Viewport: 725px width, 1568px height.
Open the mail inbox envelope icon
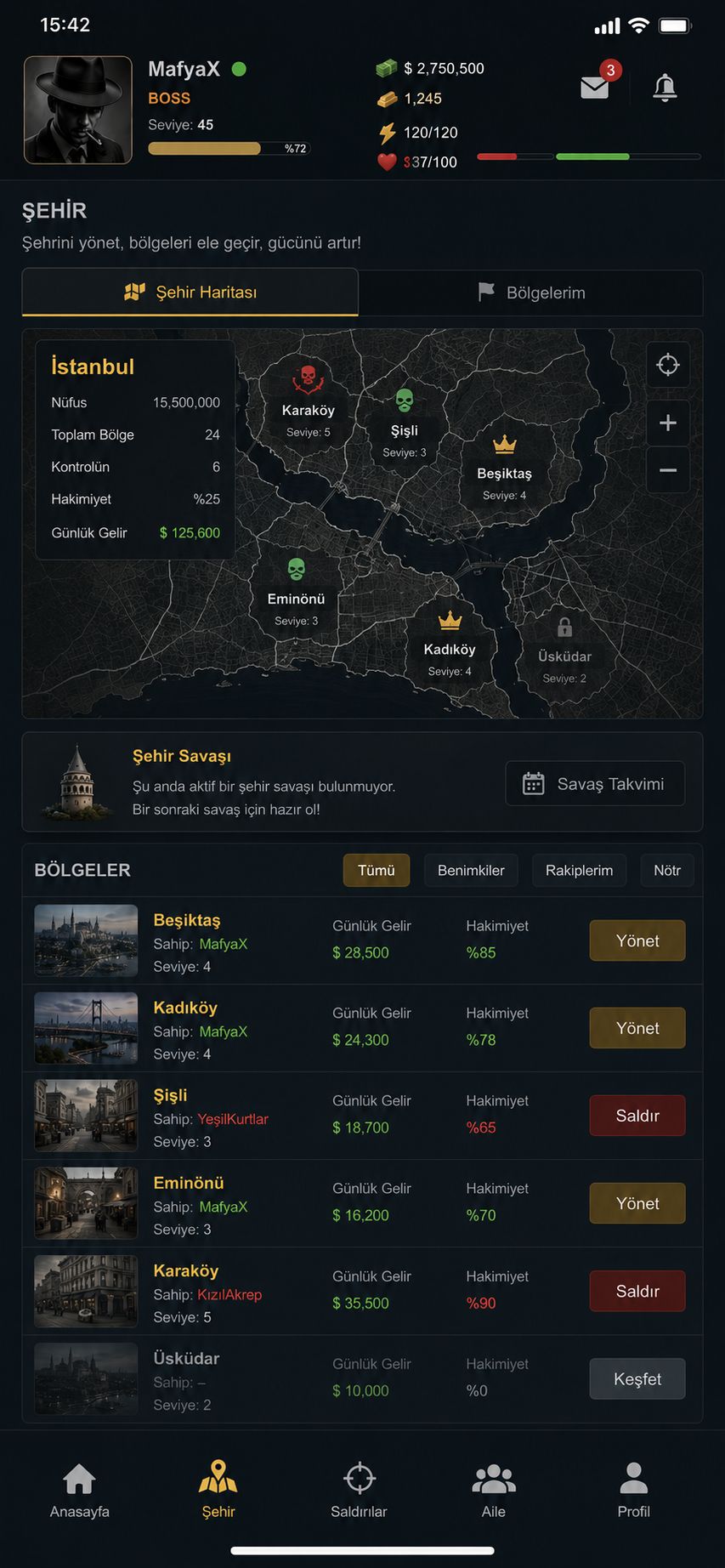(594, 87)
